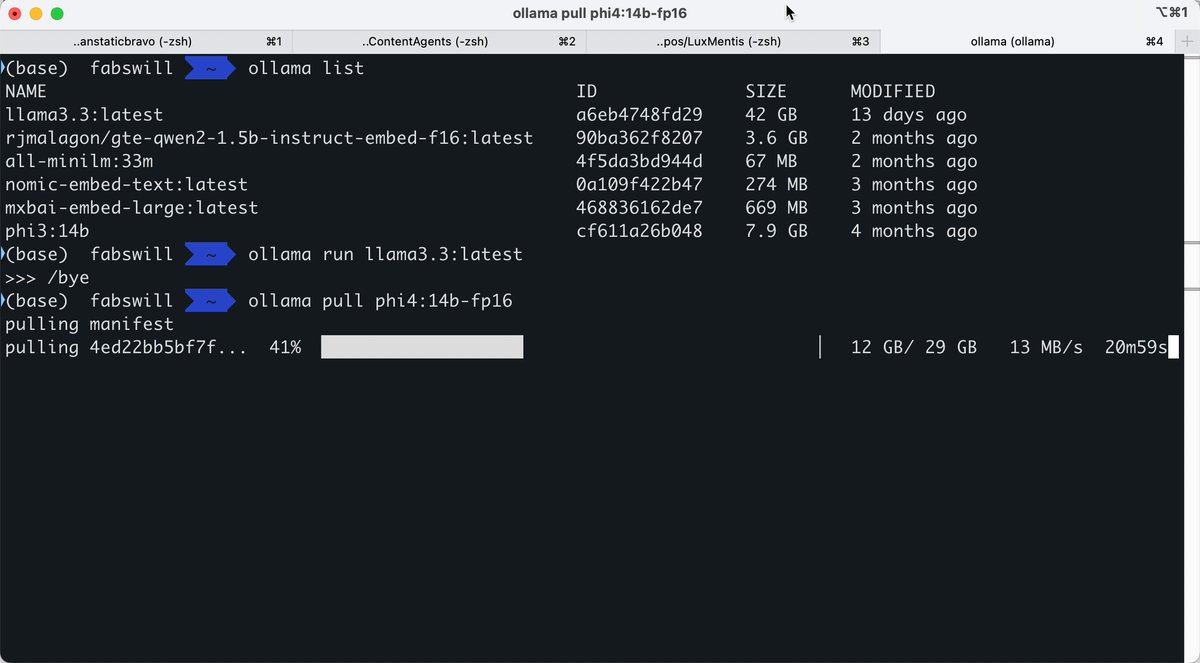The width and height of the screenshot is (1200, 663).
Task: Click the ID 468836162de7
Action: click(640, 208)
